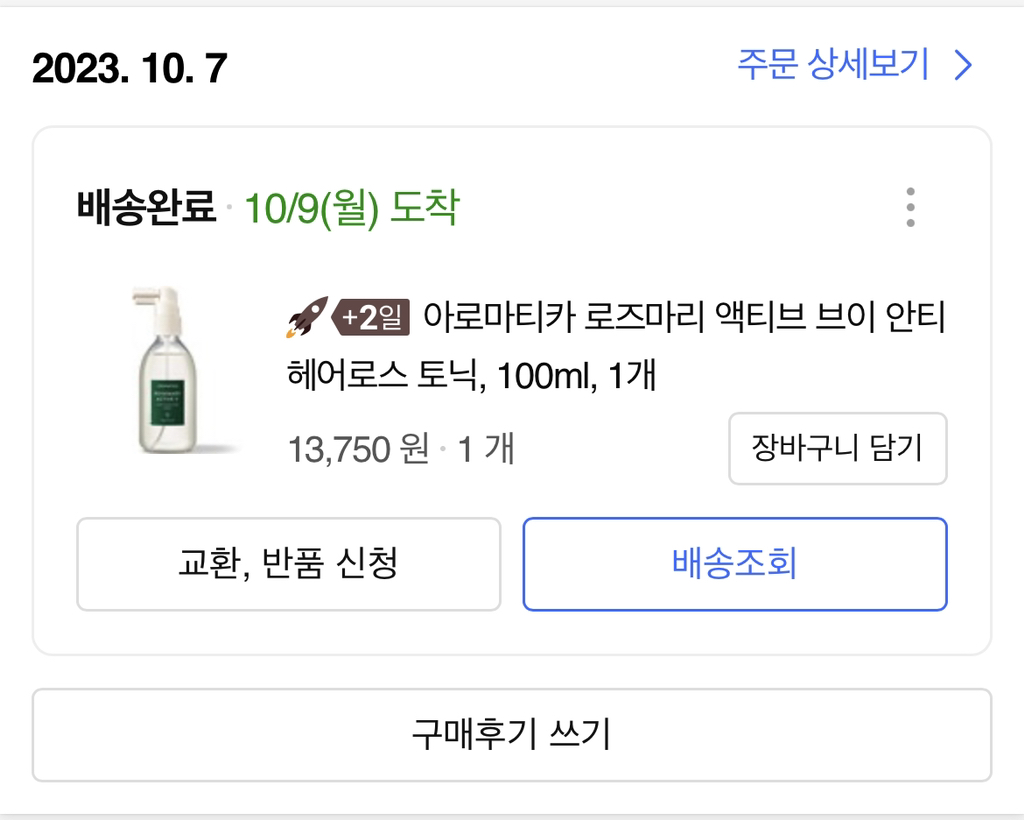Click the blue chevron beside 주문 상세보기
This screenshot has width=1024, height=820.
point(962,66)
